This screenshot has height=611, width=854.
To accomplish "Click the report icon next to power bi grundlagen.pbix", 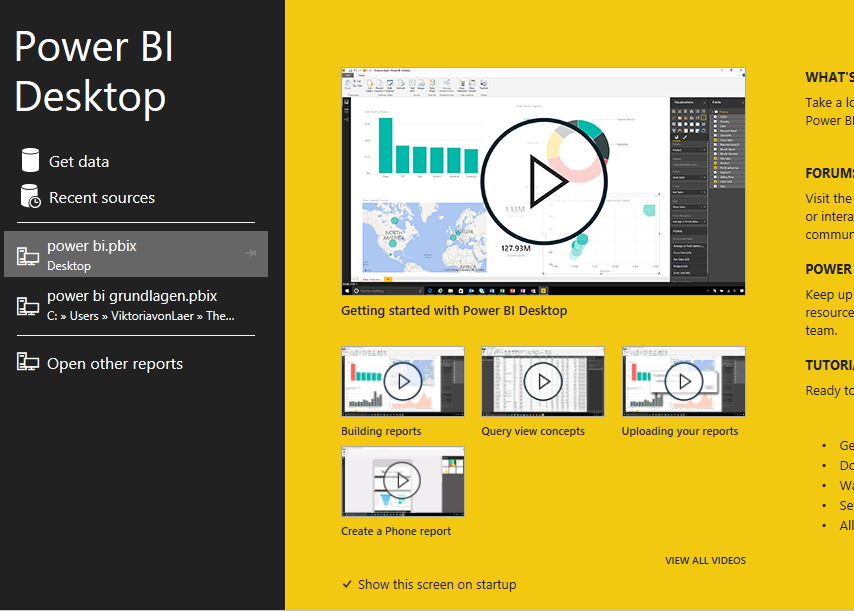I will point(27,304).
